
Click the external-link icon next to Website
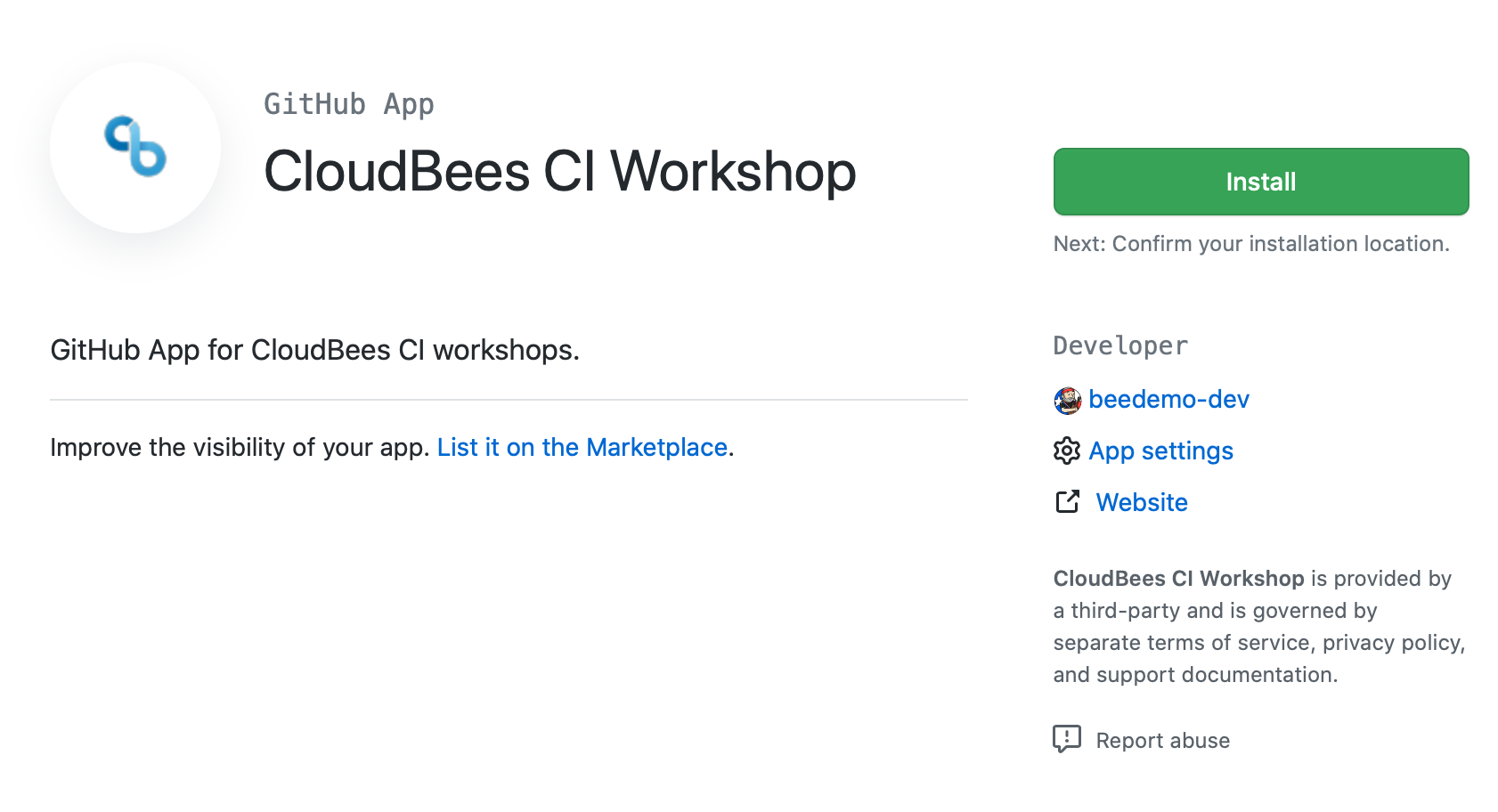tap(1066, 502)
